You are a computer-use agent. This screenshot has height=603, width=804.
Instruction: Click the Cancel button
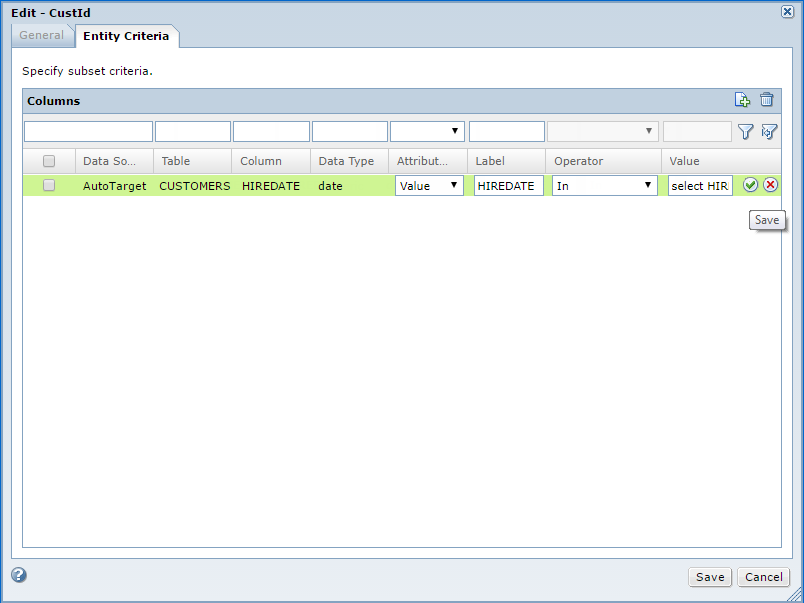pos(763,577)
